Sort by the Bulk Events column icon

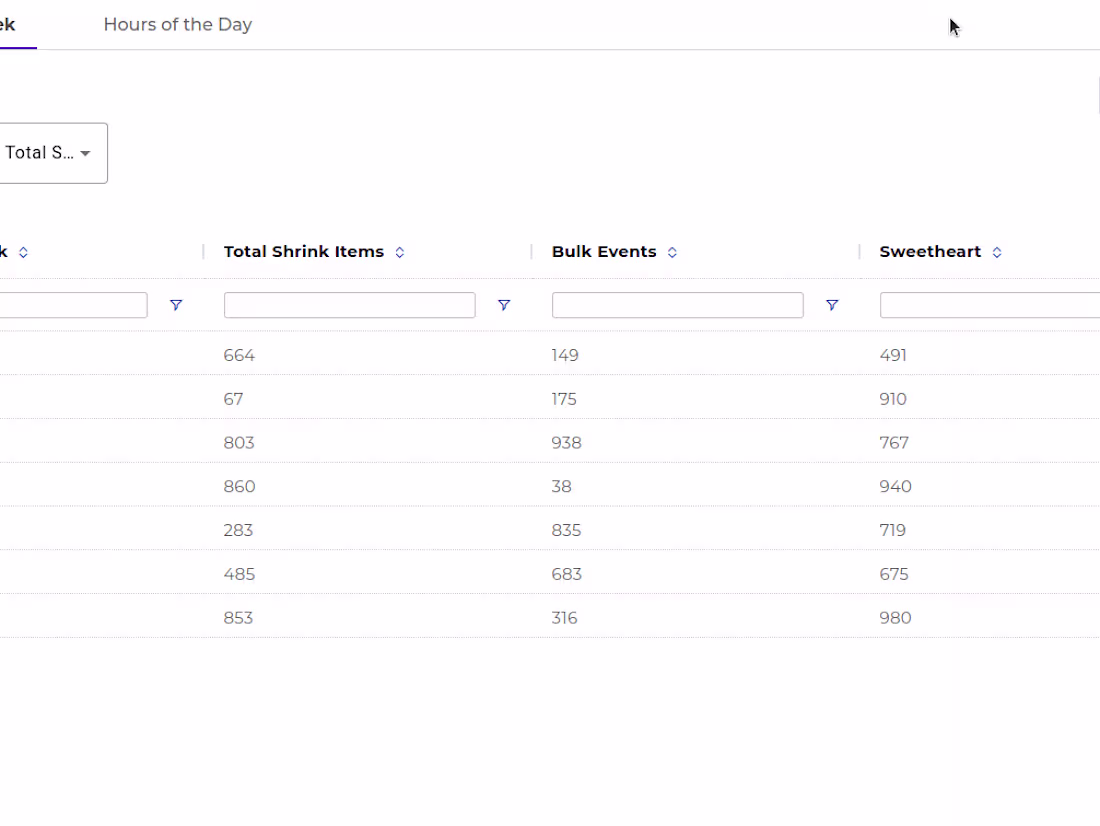tap(672, 253)
